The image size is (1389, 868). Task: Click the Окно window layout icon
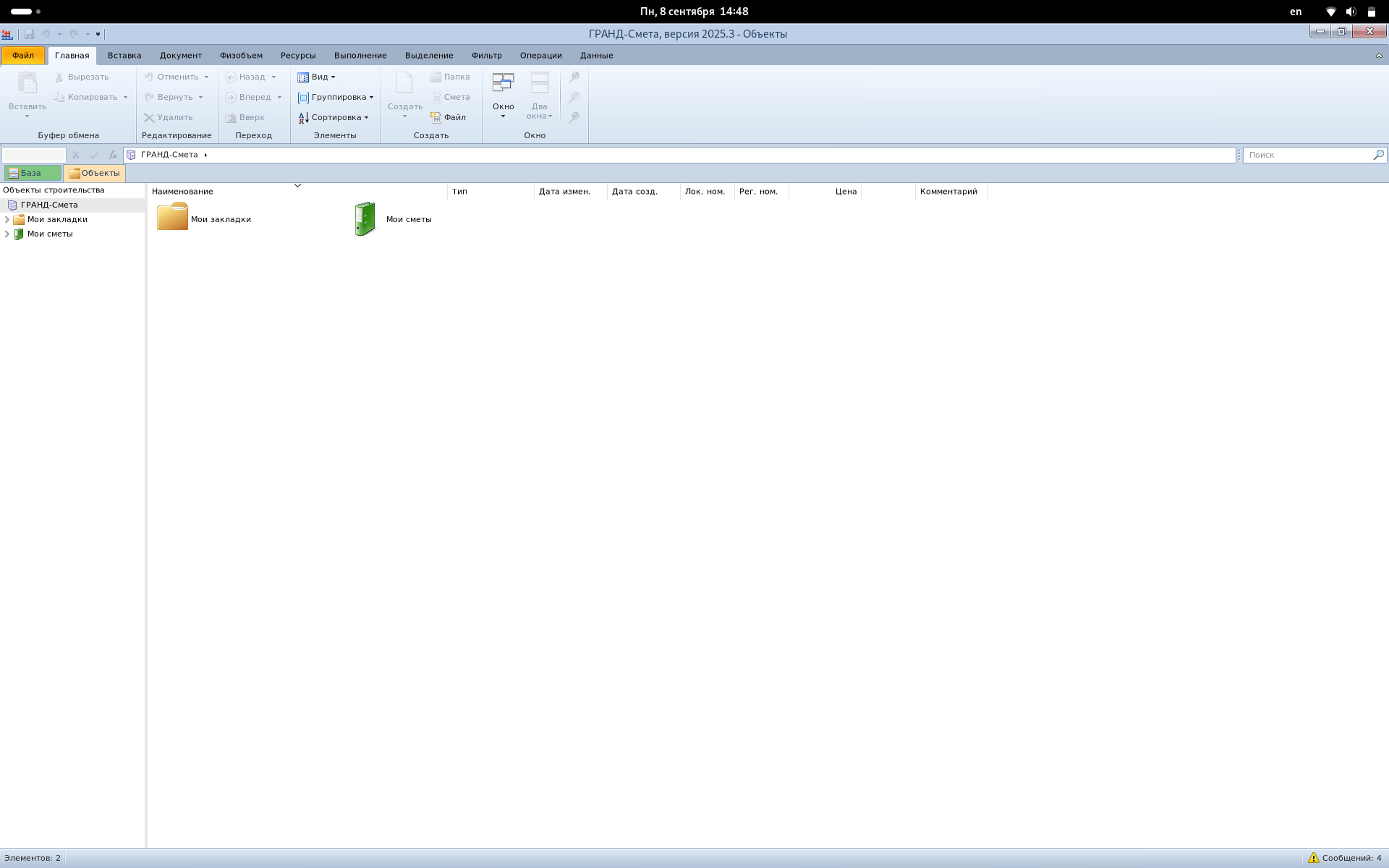pyautogui.click(x=503, y=82)
